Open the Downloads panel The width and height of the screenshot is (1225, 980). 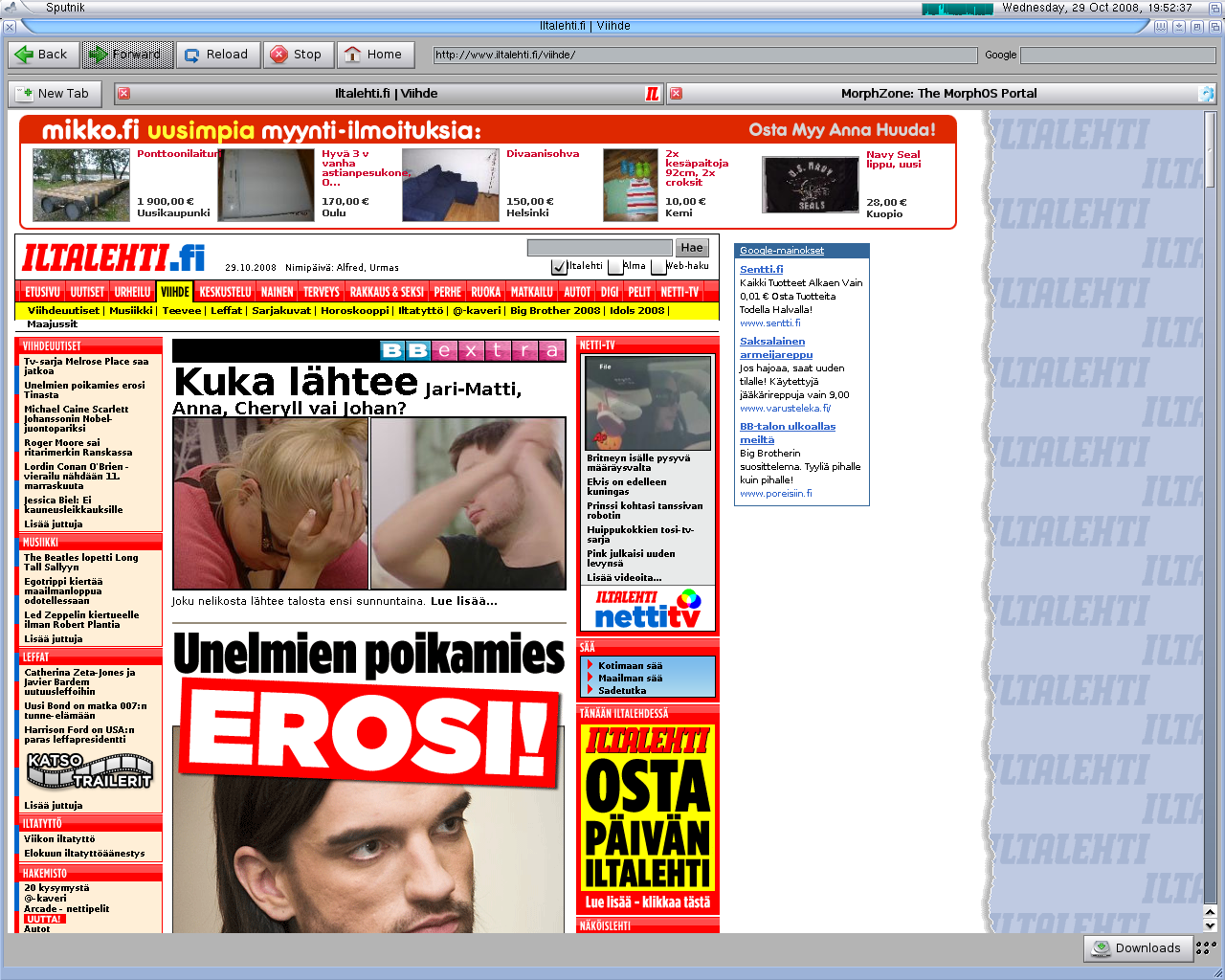tap(1138, 947)
